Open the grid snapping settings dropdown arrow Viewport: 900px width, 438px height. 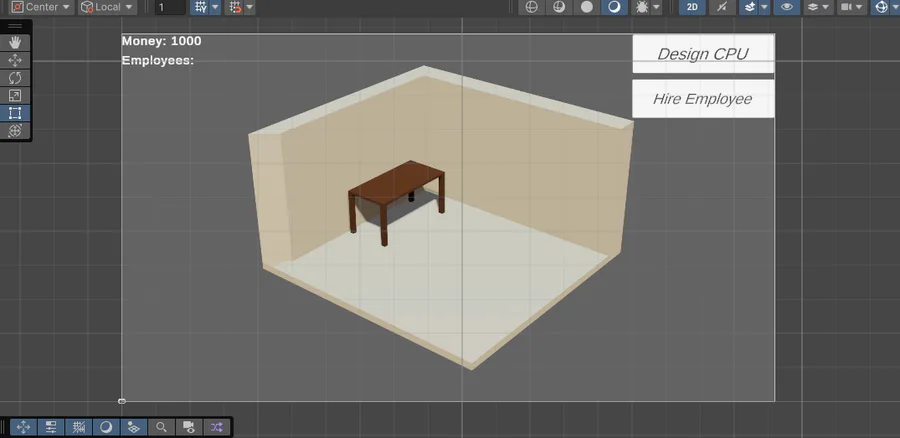(x=250, y=7)
